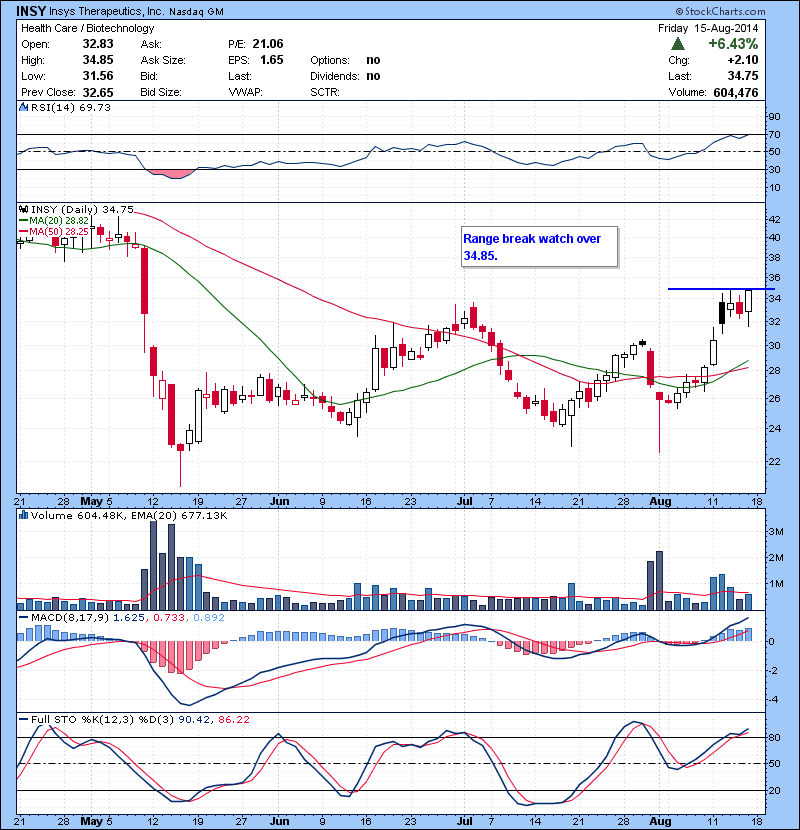Viewport: 800px width, 830px height.
Task: Click the MACD(8,17,9) indicator label
Action: [69, 618]
